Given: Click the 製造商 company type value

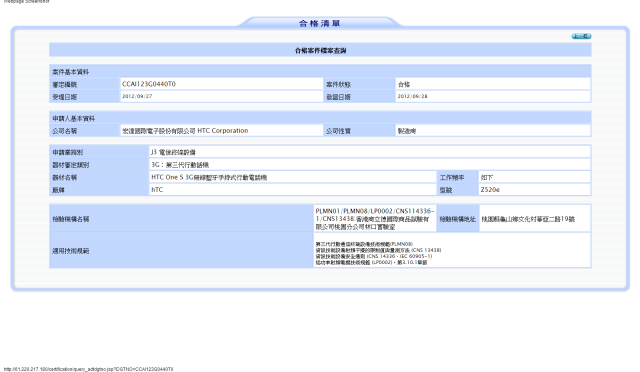Looking at the screenshot, I should point(407,131).
